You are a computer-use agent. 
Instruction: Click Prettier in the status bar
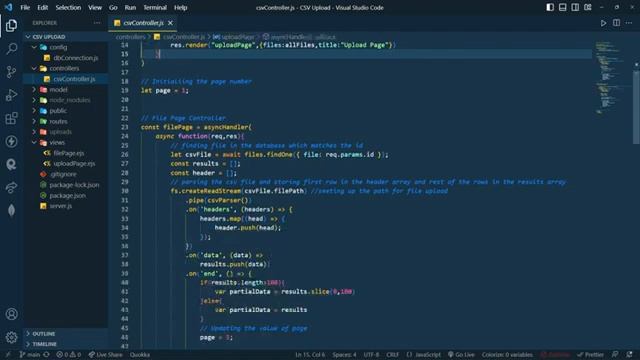pyautogui.click(x=590, y=355)
